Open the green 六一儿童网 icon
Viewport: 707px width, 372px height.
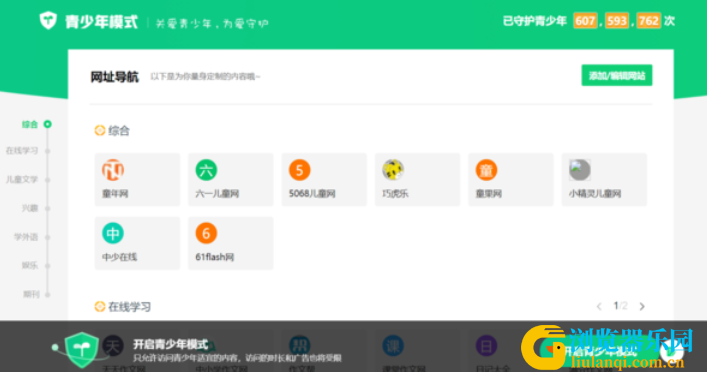click(x=206, y=170)
